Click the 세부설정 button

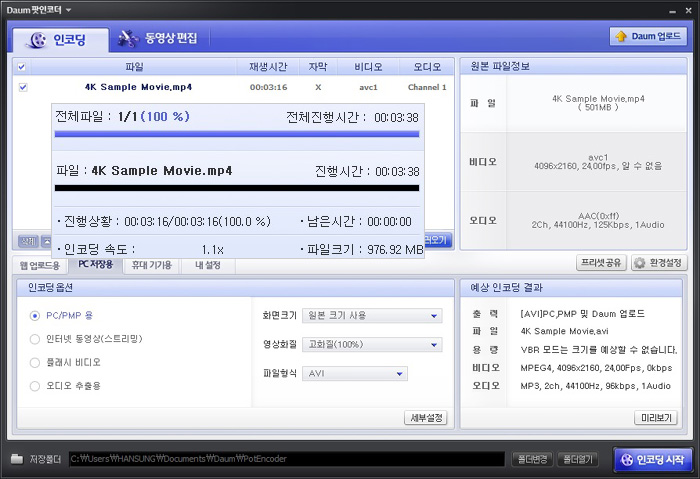coord(426,418)
